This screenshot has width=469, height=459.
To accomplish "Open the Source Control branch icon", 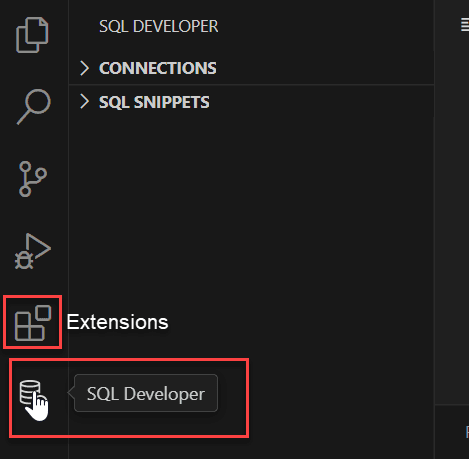I will click(x=33, y=179).
